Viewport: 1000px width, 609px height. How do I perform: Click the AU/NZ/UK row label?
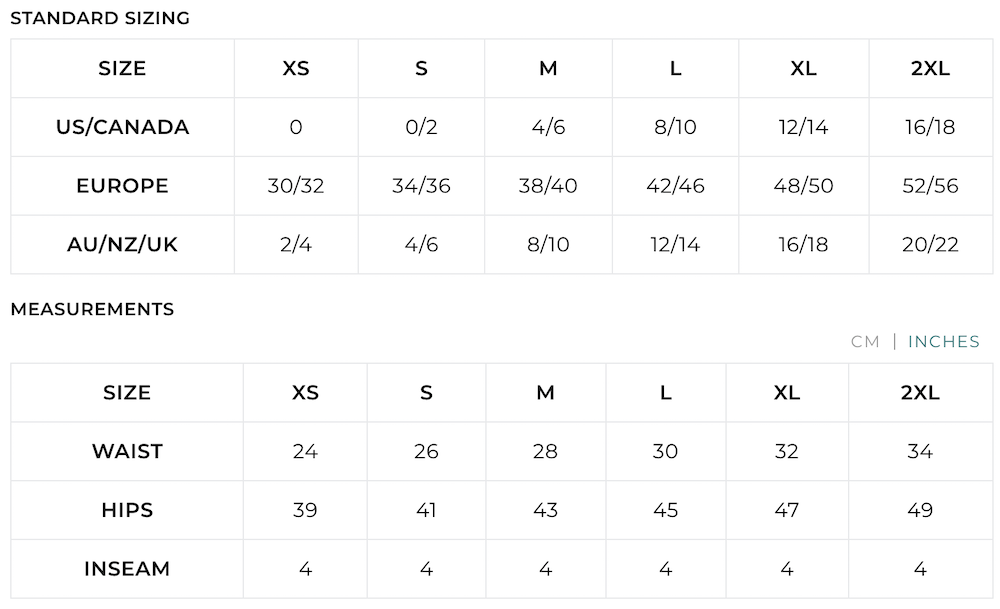122,244
